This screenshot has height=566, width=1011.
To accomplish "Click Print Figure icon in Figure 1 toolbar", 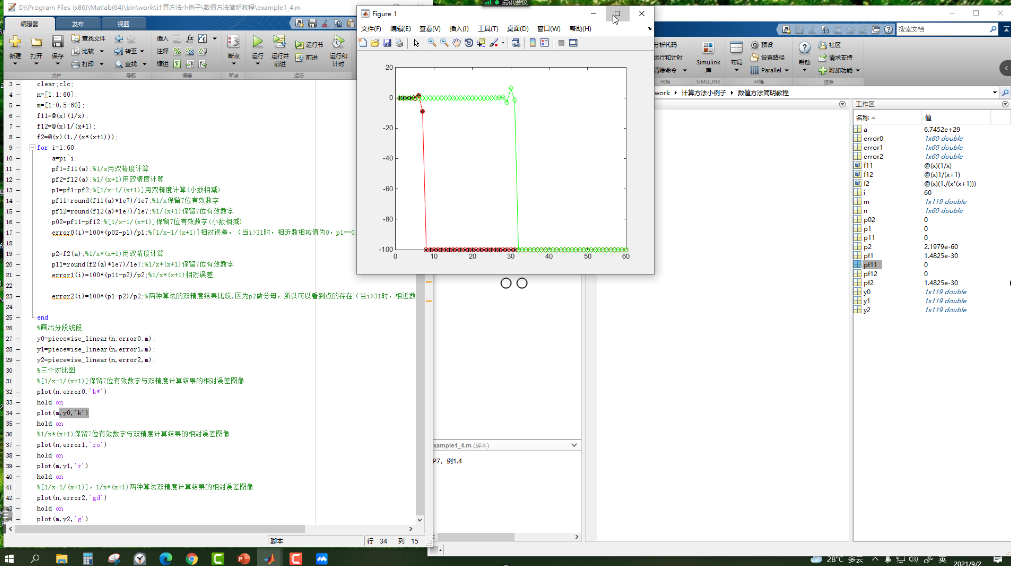I will click(399, 43).
